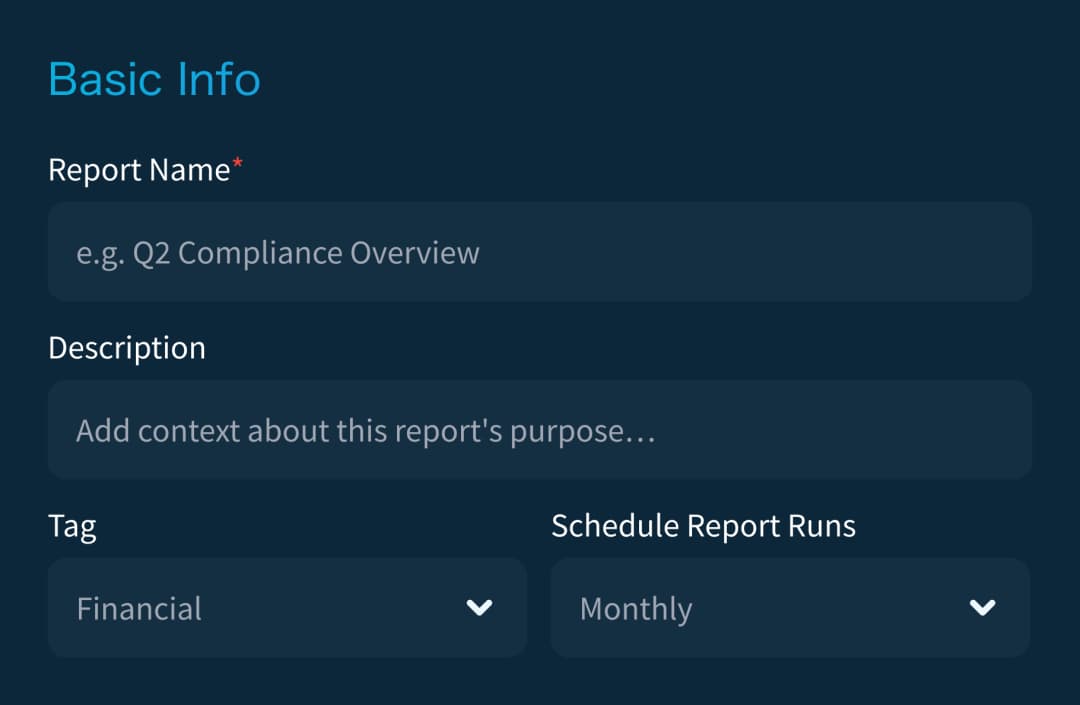Click the Report Name label
Image resolution: width=1080 pixels, height=705 pixels.
coord(139,170)
